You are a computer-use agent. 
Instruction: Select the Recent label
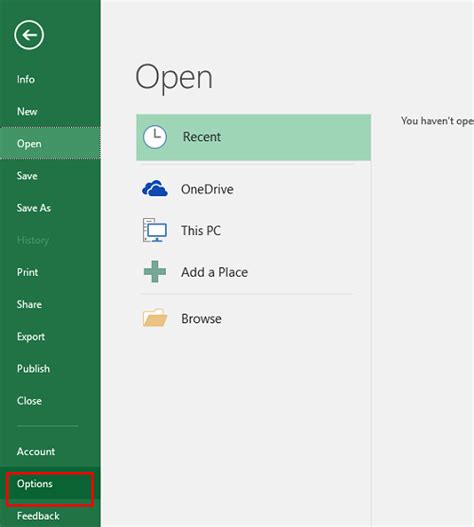202,137
